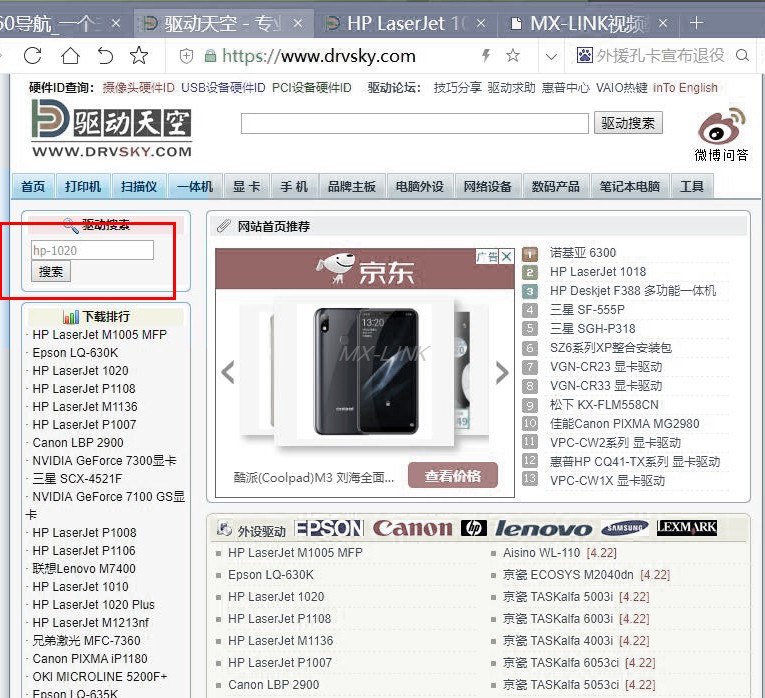This screenshot has width=765, height=698.
Task: Click the sidebar hp-1020 search field
Action: coord(92,250)
